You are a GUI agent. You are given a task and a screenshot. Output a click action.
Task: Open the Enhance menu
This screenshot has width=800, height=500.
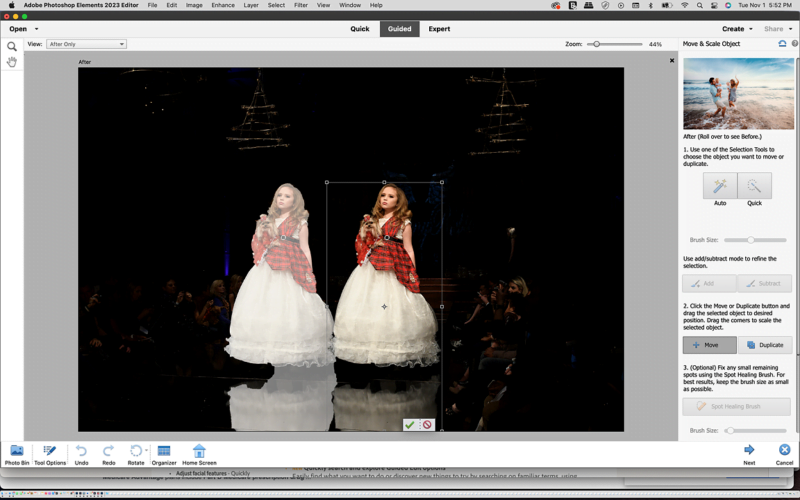tap(223, 5)
